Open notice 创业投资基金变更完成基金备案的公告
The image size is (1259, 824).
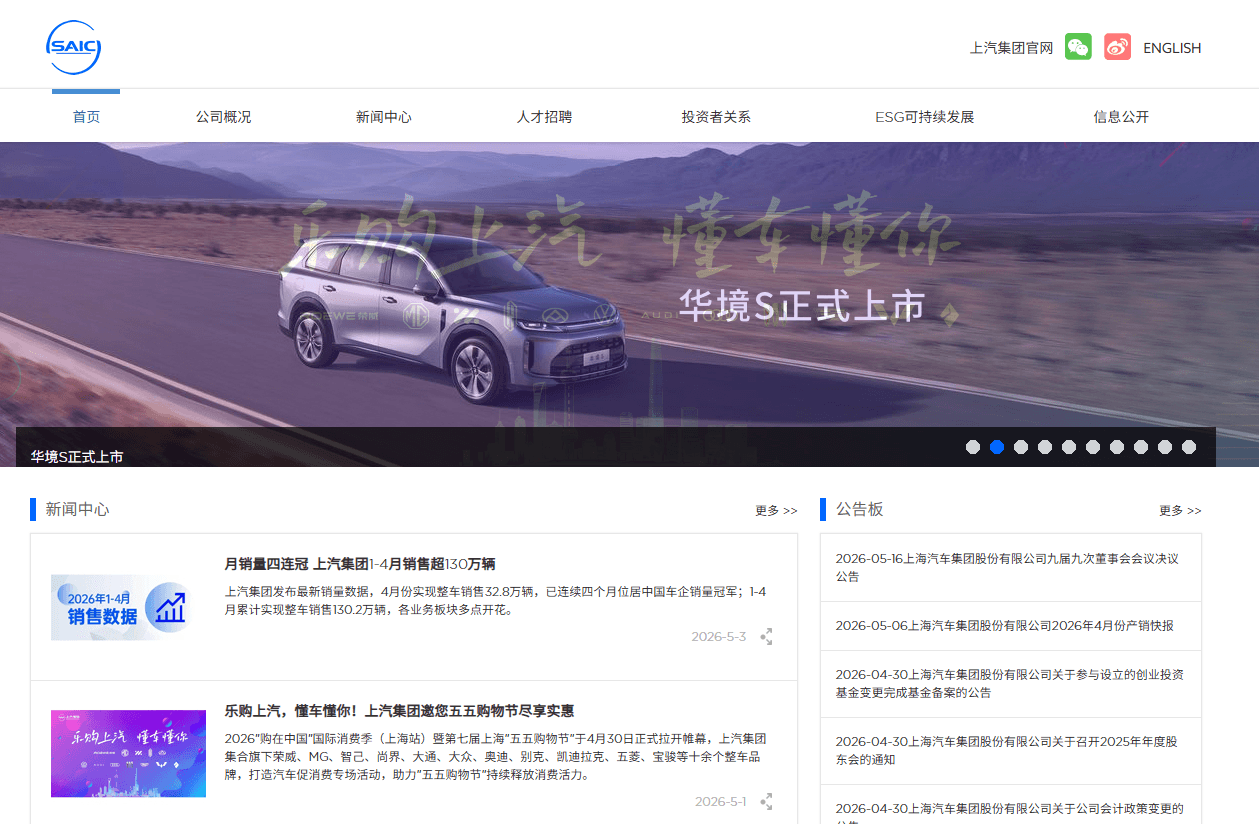coord(1010,684)
